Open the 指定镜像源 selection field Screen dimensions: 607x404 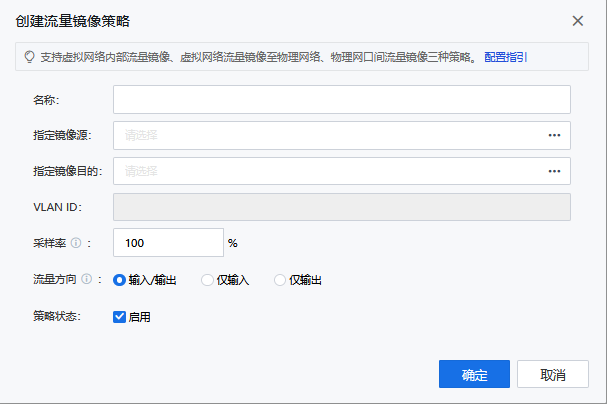341,135
